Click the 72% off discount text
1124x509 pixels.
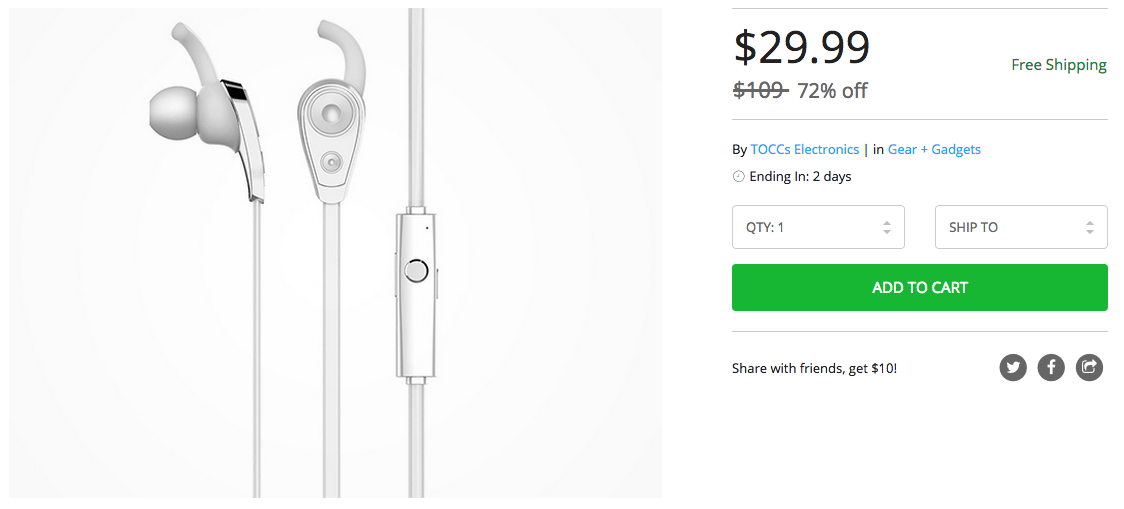click(832, 91)
